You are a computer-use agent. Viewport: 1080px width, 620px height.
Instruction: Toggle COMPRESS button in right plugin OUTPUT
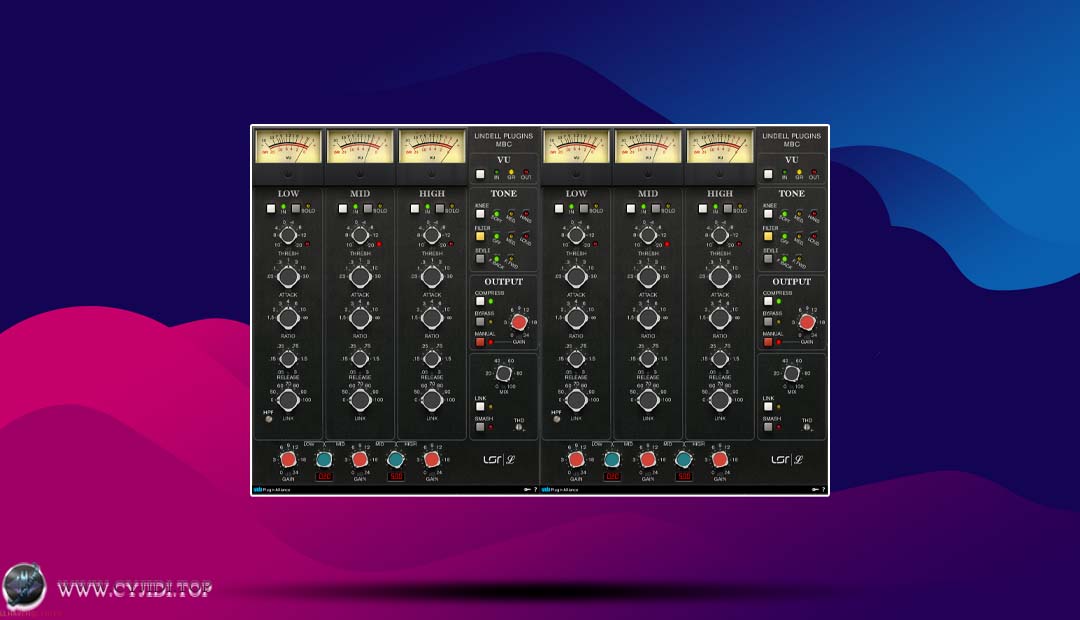[x=768, y=301]
